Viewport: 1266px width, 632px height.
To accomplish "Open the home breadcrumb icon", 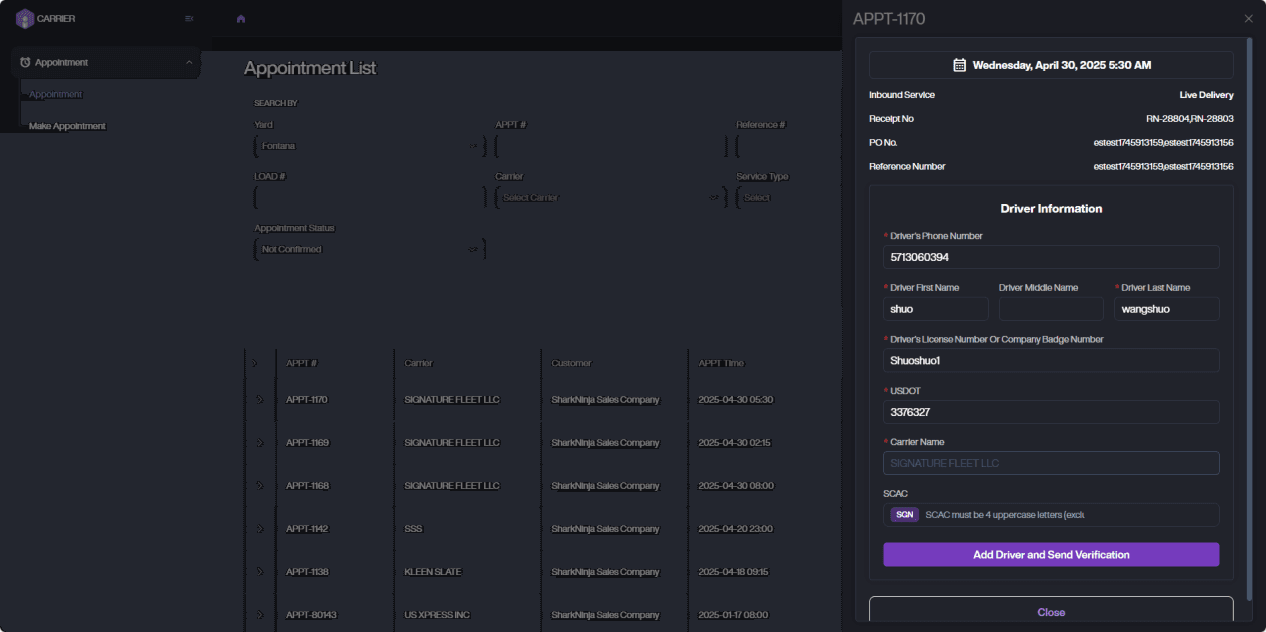I will (x=241, y=18).
